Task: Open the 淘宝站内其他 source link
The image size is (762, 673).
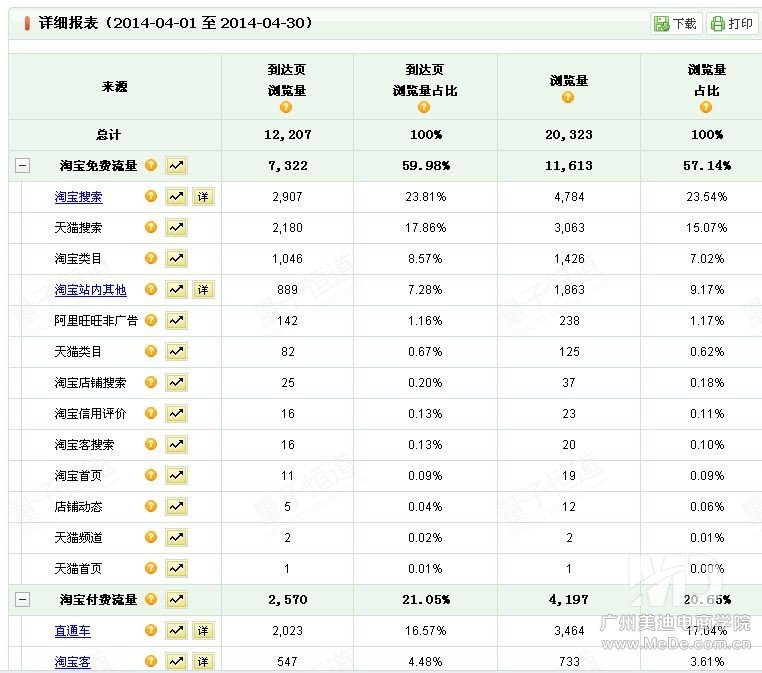Action: 90,290
